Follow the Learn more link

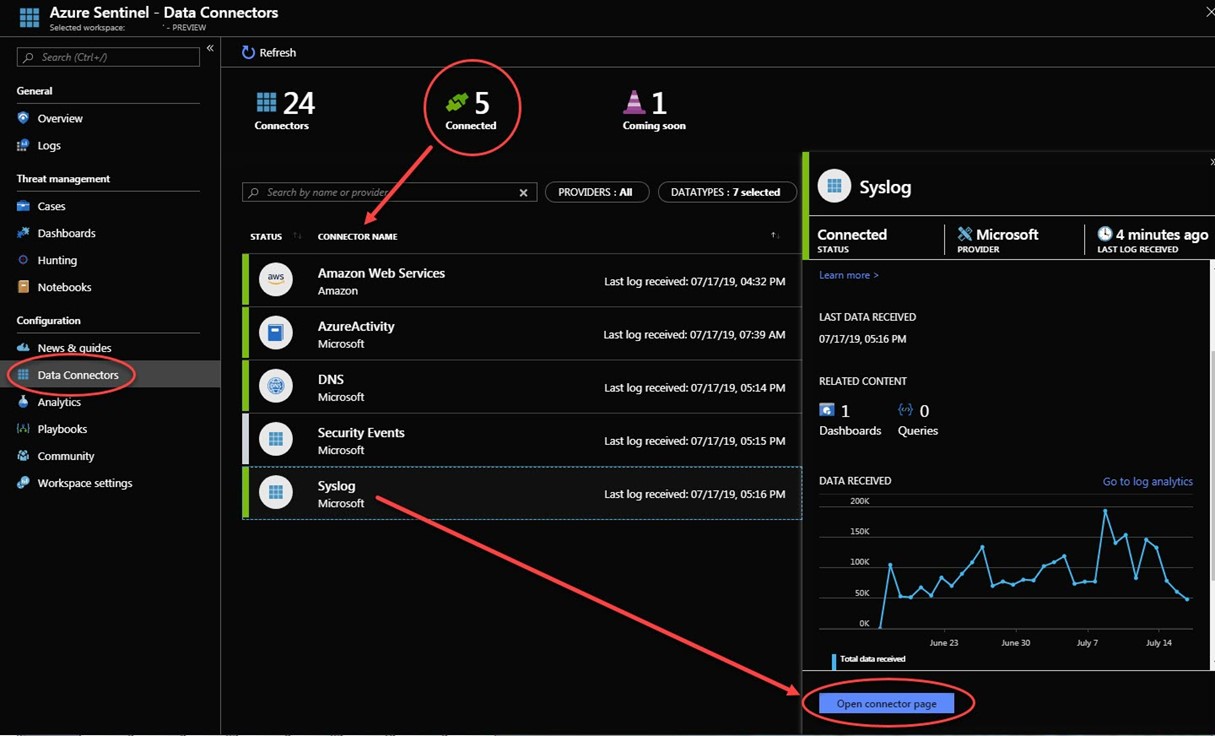[x=848, y=275]
